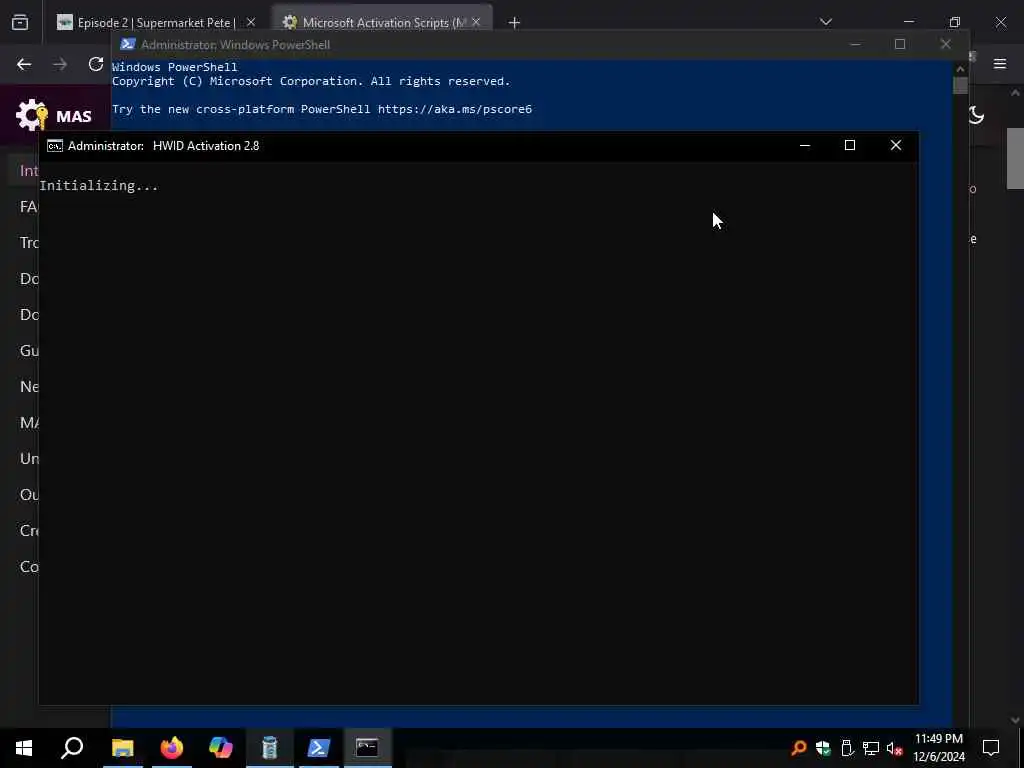Click PowerShell scrollbar up arrow
Image resolution: width=1024 pixels, height=768 pixels.
960,68
